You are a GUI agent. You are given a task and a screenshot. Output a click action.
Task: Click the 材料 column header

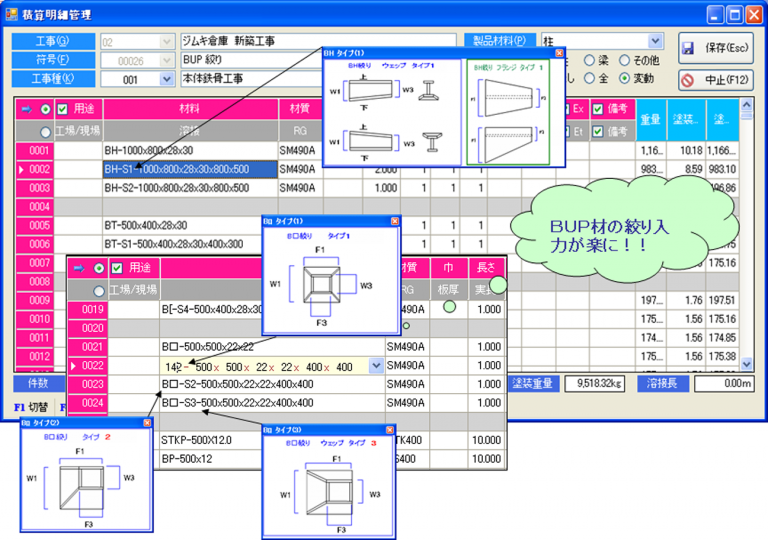[x=190, y=109]
